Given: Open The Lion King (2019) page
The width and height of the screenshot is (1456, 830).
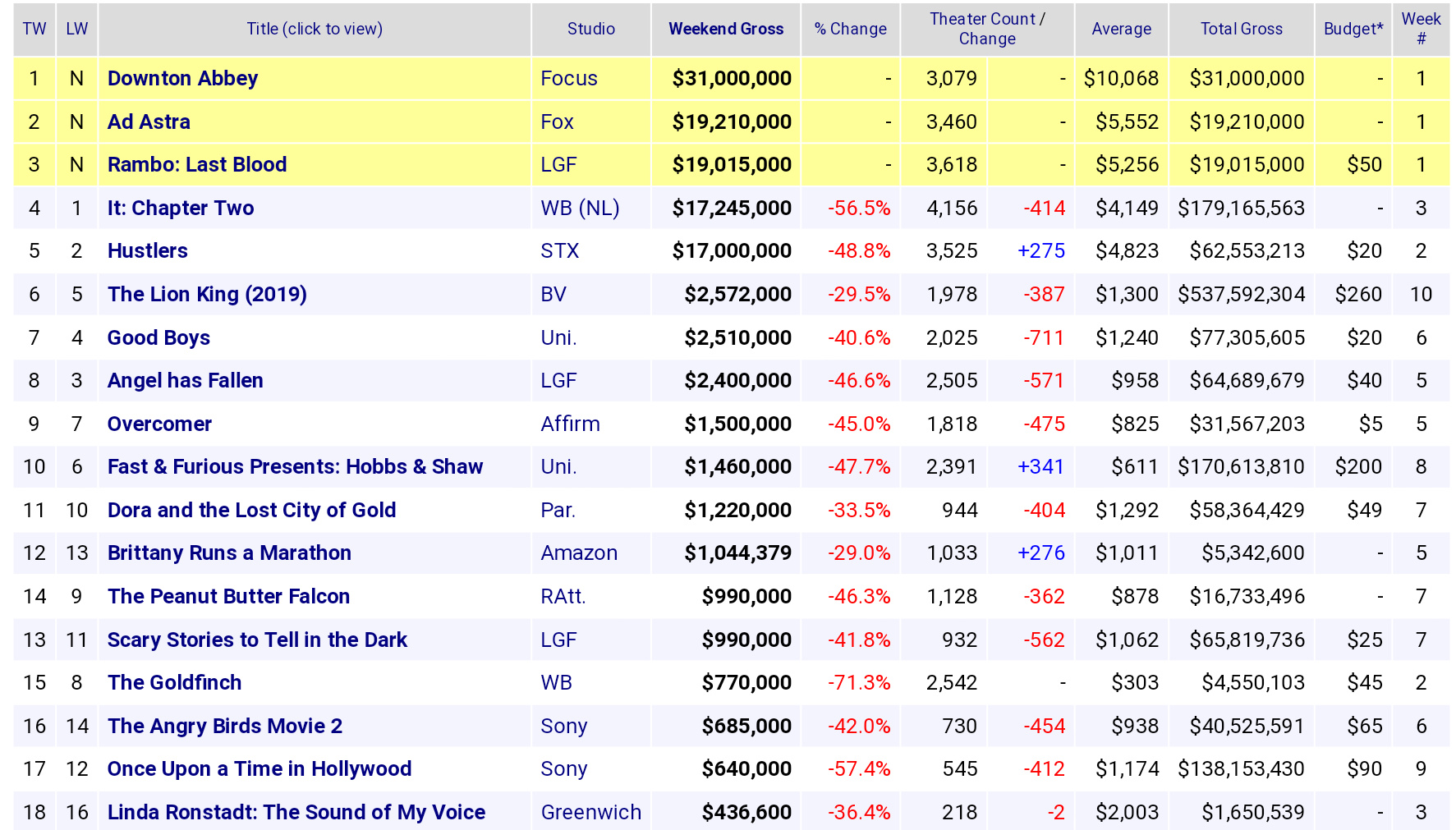Looking at the screenshot, I should [x=207, y=295].
